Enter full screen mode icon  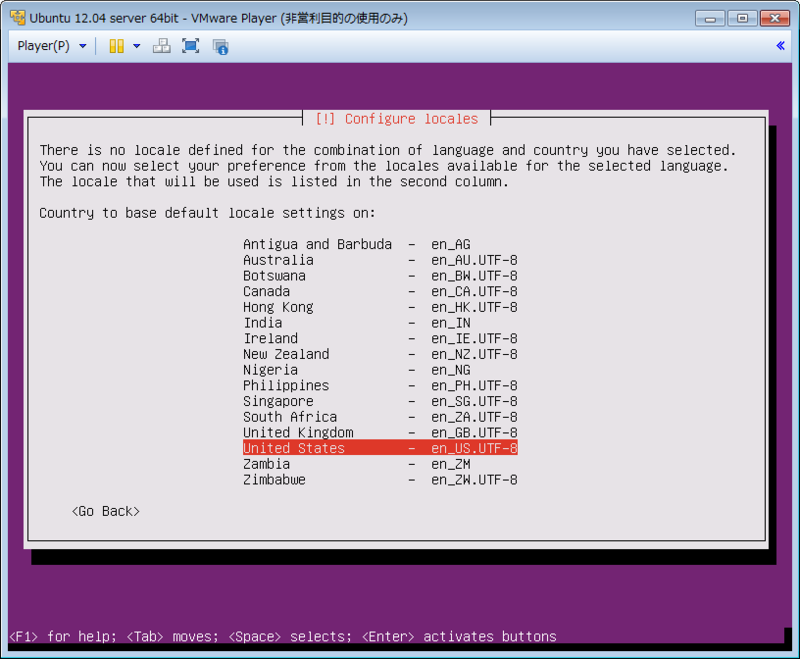point(191,46)
